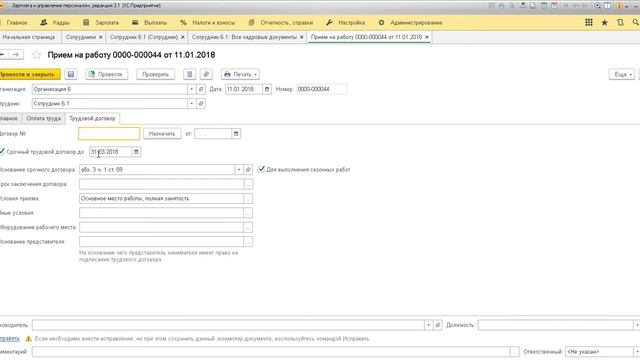Toggle Для выполнения сезонных работ checkbox
Screen dimensions: 640x360
pos(261,169)
